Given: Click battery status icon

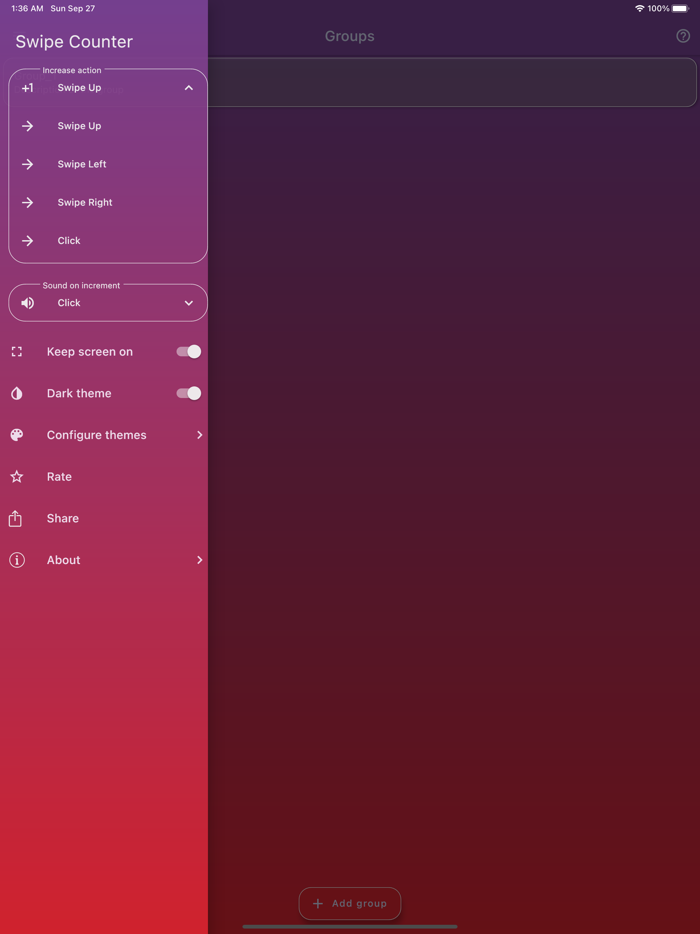Looking at the screenshot, I should pos(681,8).
